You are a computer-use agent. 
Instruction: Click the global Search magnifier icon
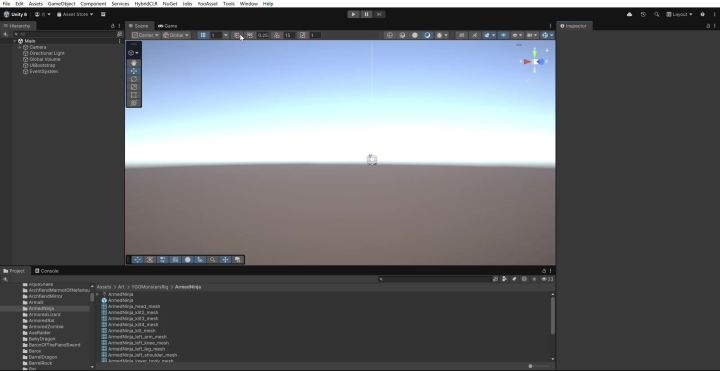657,14
